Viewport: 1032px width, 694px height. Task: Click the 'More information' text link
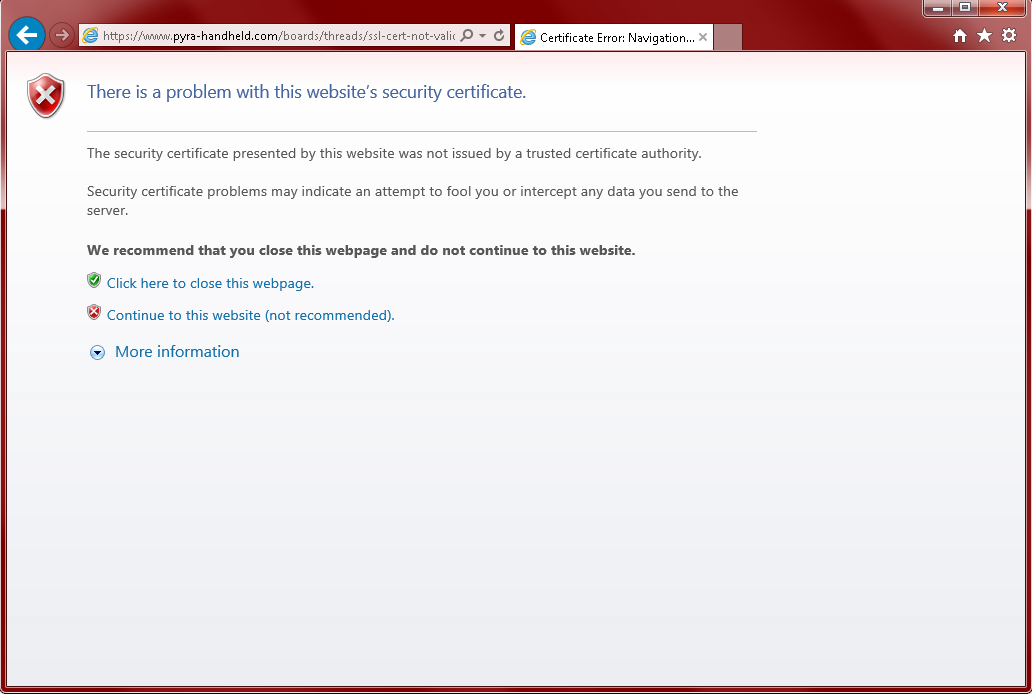(177, 352)
